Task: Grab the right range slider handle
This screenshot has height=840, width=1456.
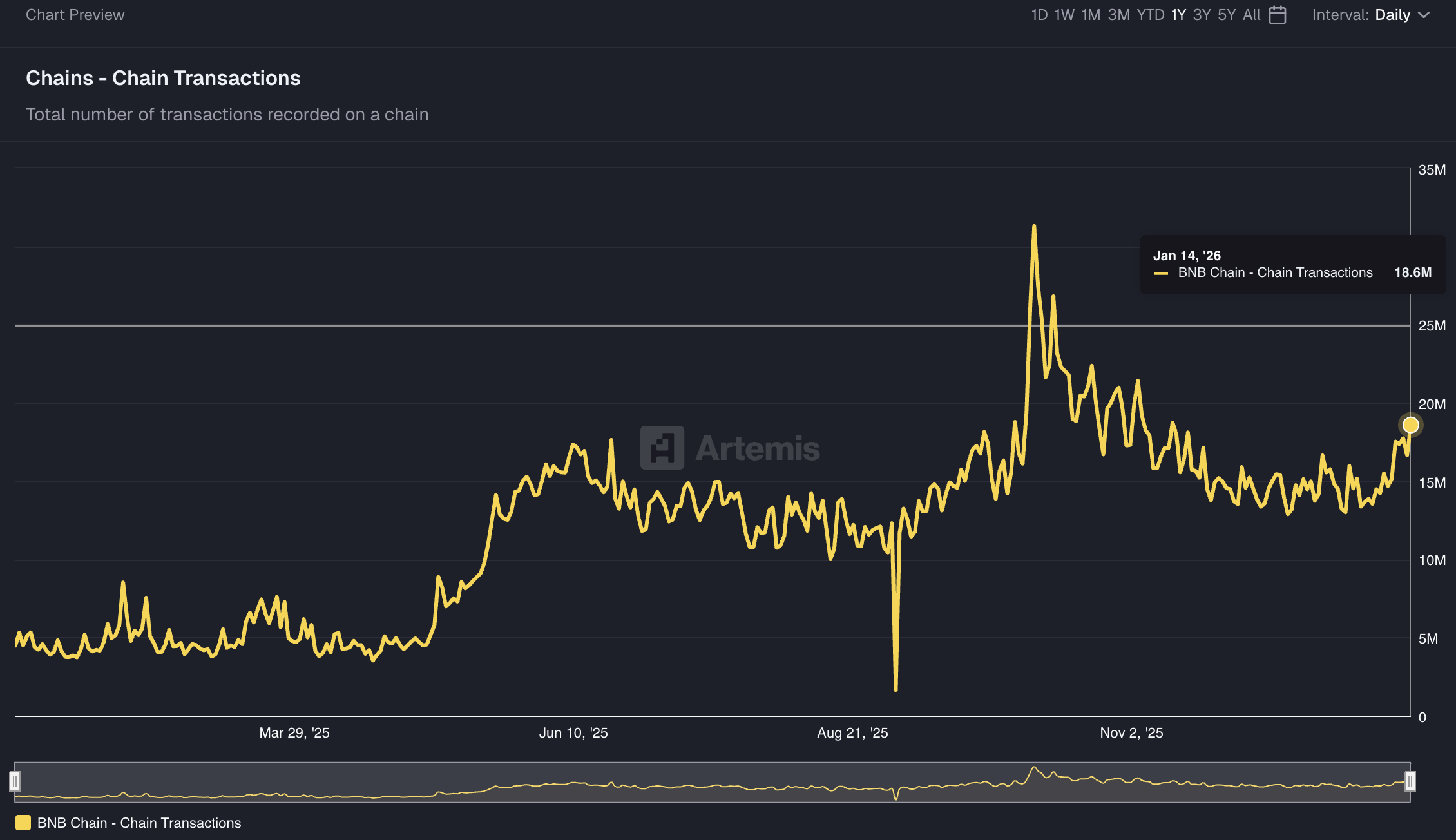Action: pyautogui.click(x=1410, y=781)
